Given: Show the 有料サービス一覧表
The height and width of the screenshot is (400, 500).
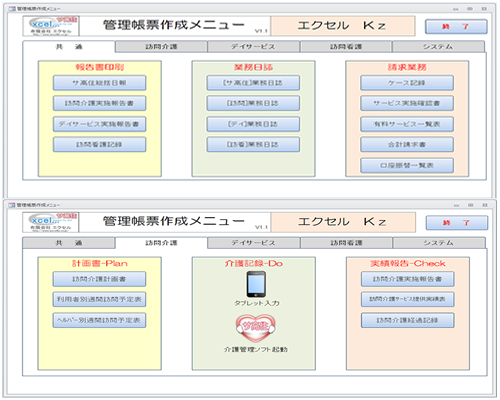Looking at the screenshot, I should point(407,124).
